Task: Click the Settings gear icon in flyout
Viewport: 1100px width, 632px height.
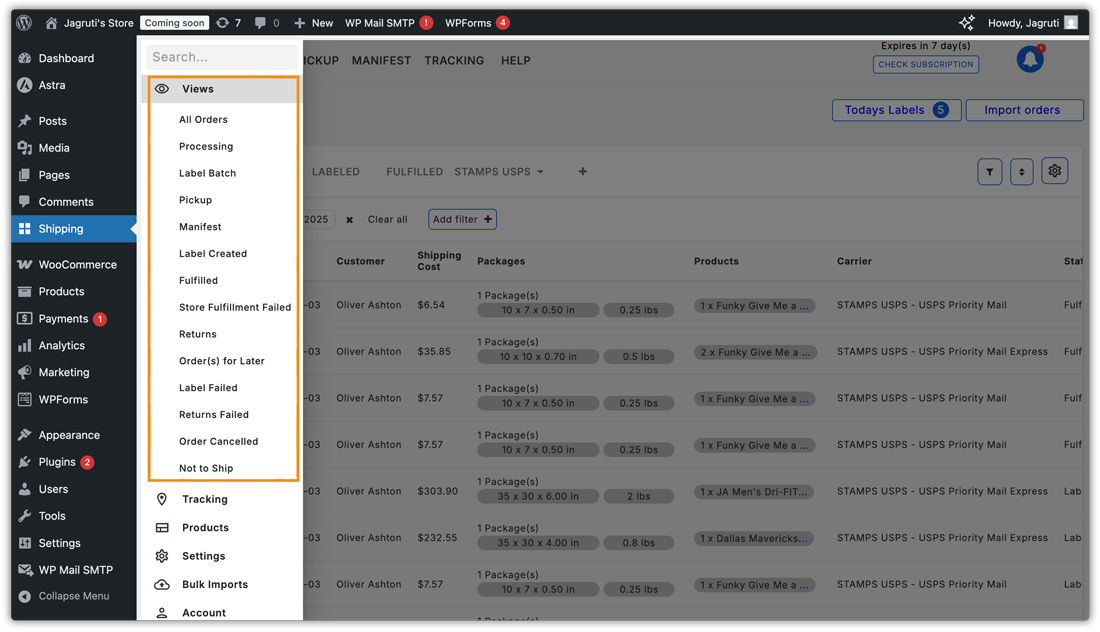Action: [162, 556]
